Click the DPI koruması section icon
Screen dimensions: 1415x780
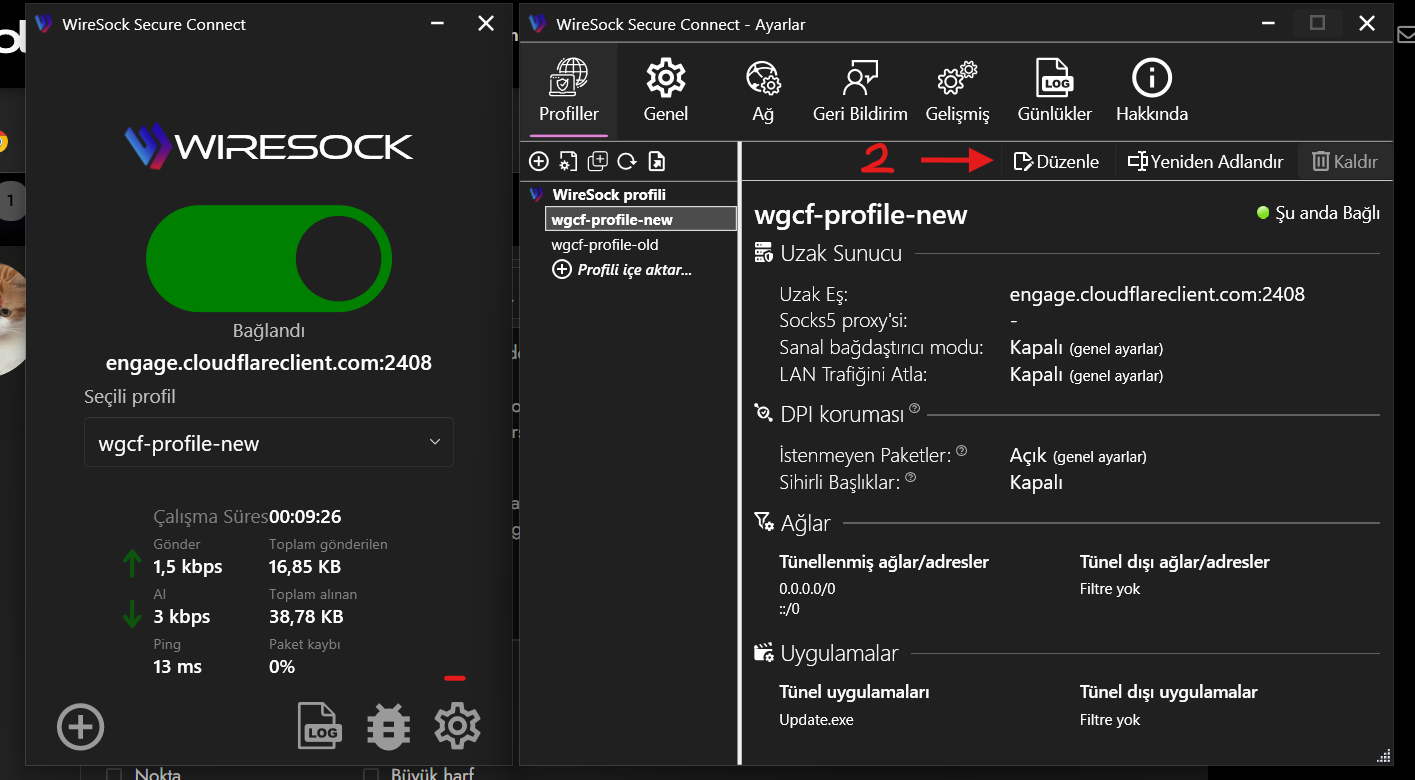(x=763, y=412)
